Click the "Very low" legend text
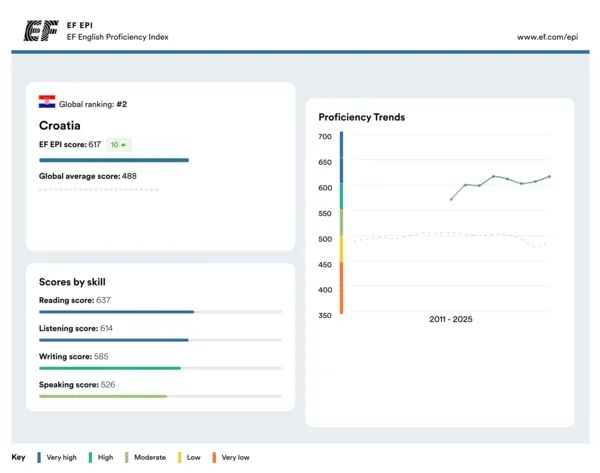 pyautogui.click(x=235, y=457)
